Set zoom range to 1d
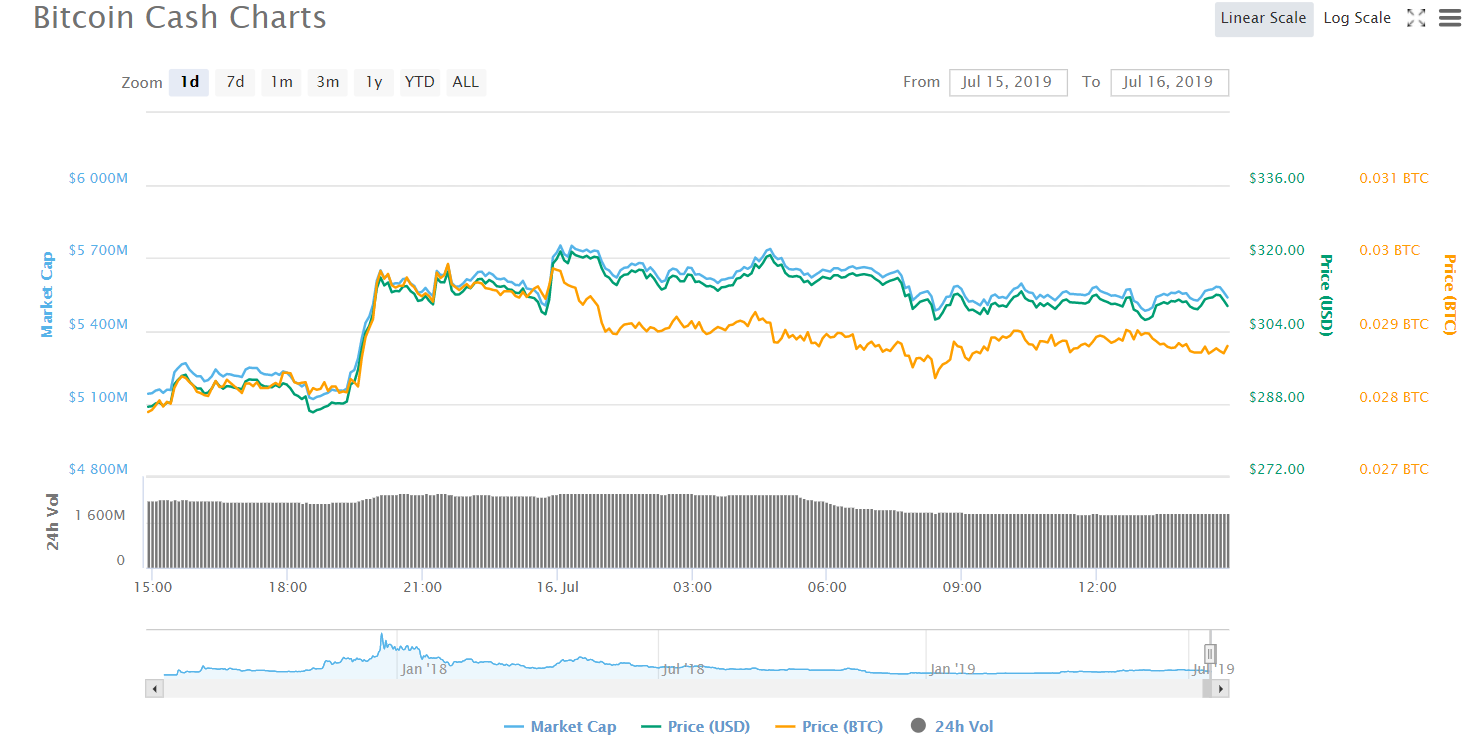The image size is (1484, 748). [x=189, y=82]
